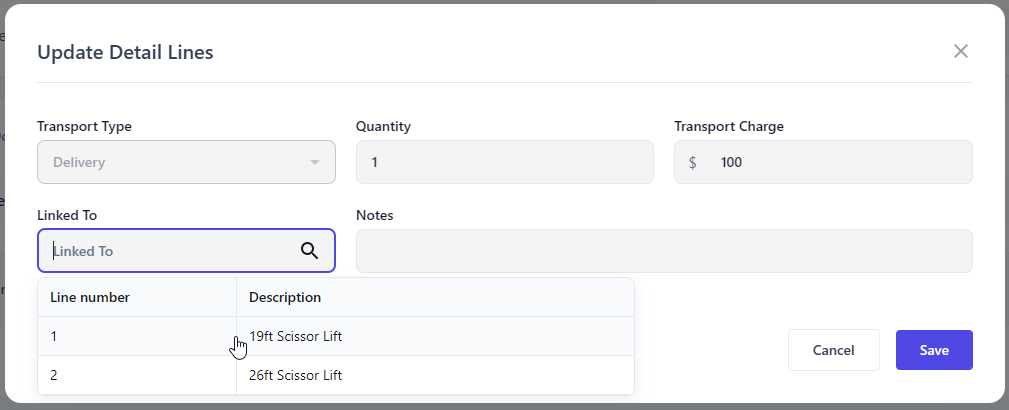Click the magnifier icon in Linked To
The width and height of the screenshot is (1009, 410).
(x=310, y=251)
